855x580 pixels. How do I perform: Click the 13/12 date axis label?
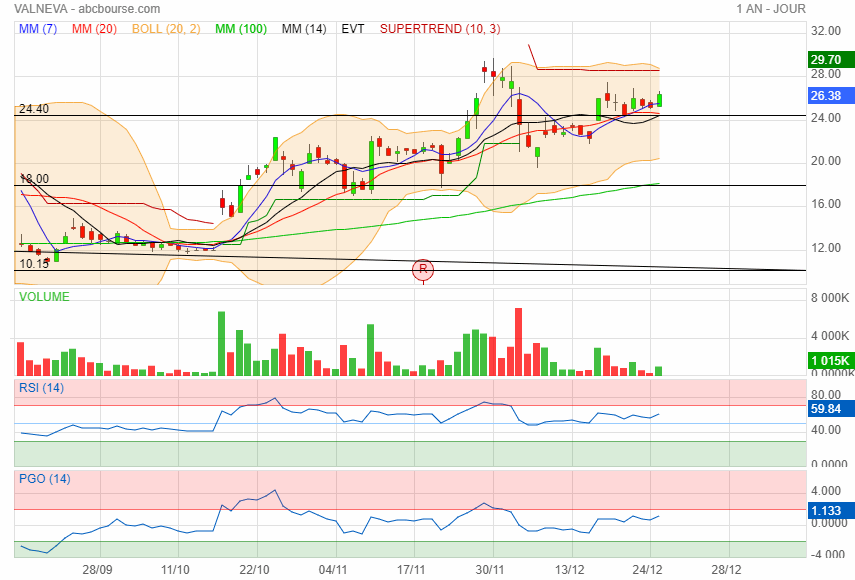569,570
